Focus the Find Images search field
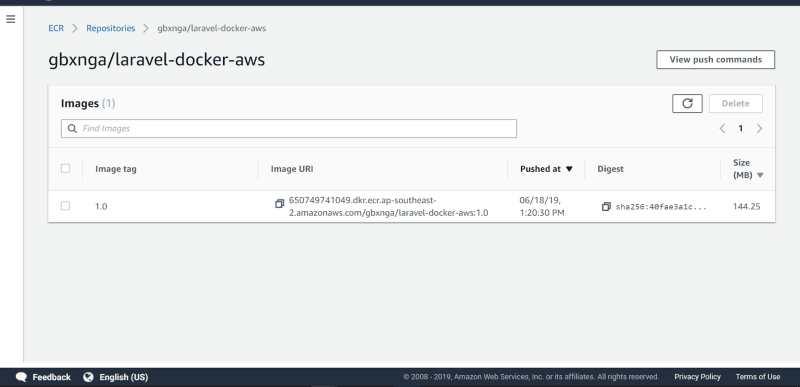The width and height of the screenshot is (800, 387). (x=289, y=128)
